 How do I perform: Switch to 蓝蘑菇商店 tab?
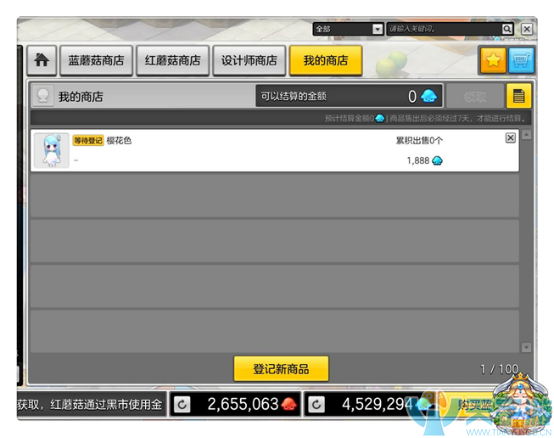96,60
